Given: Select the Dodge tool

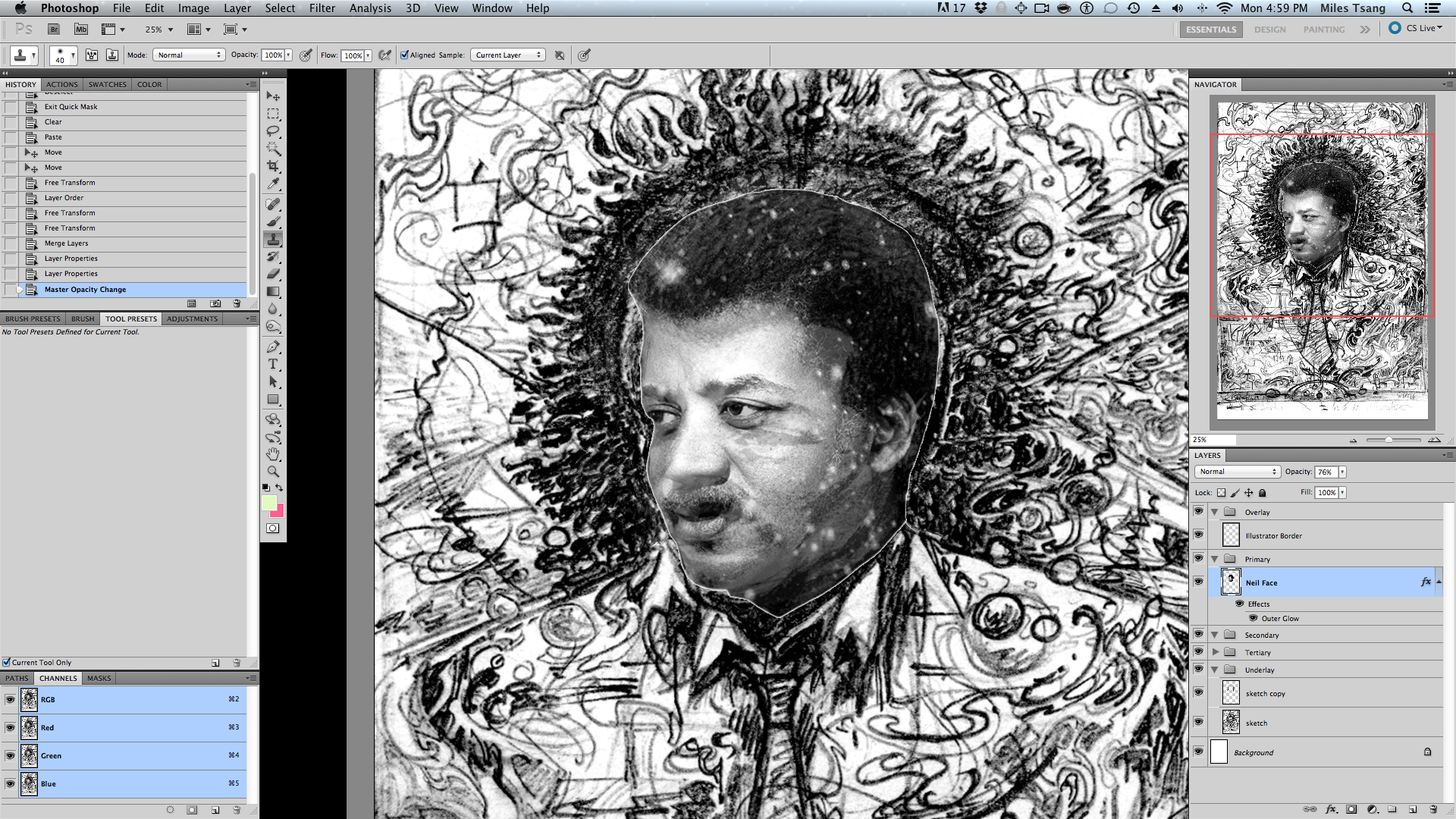Looking at the screenshot, I should pyautogui.click(x=273, y=326).
